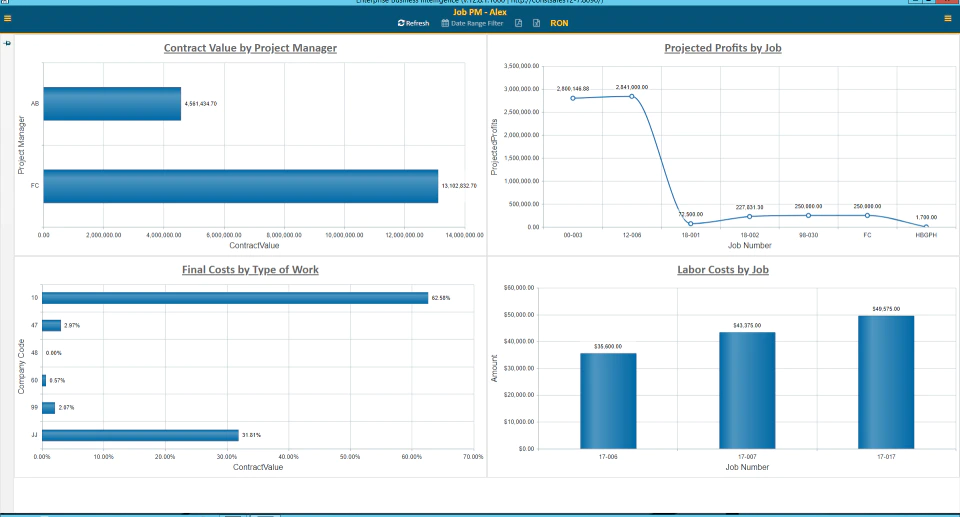The width and height of the screenshot is (960, 517).
Task: Open Projected Profits by Job title
Action: point(722,48)
